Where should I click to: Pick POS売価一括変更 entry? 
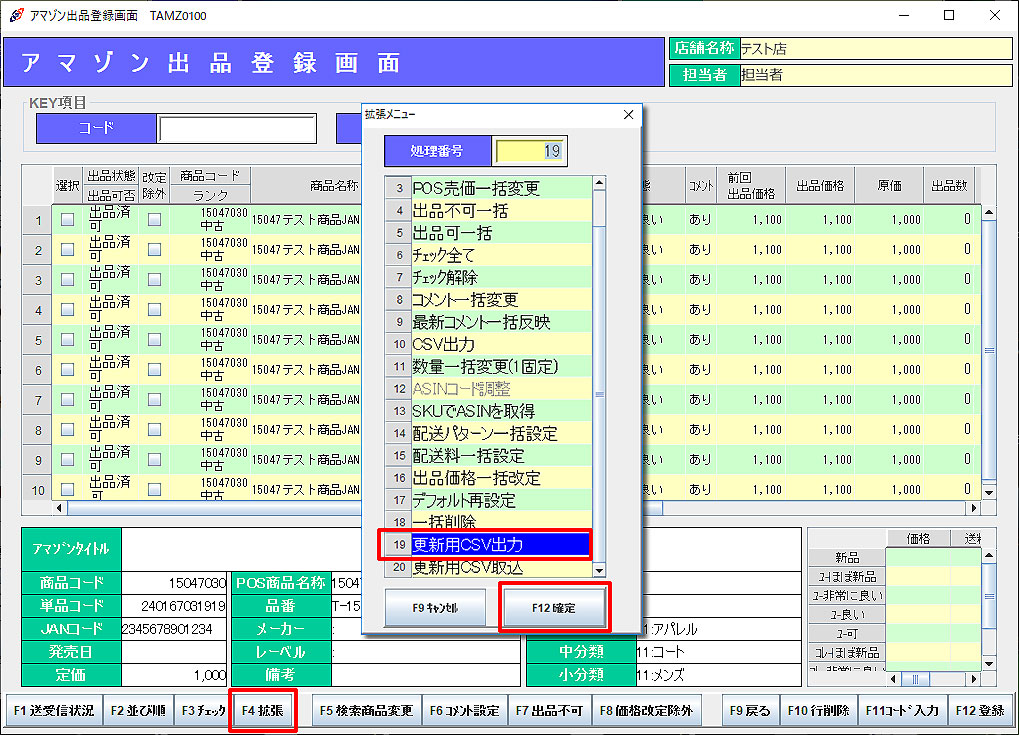tap(501, 188)
